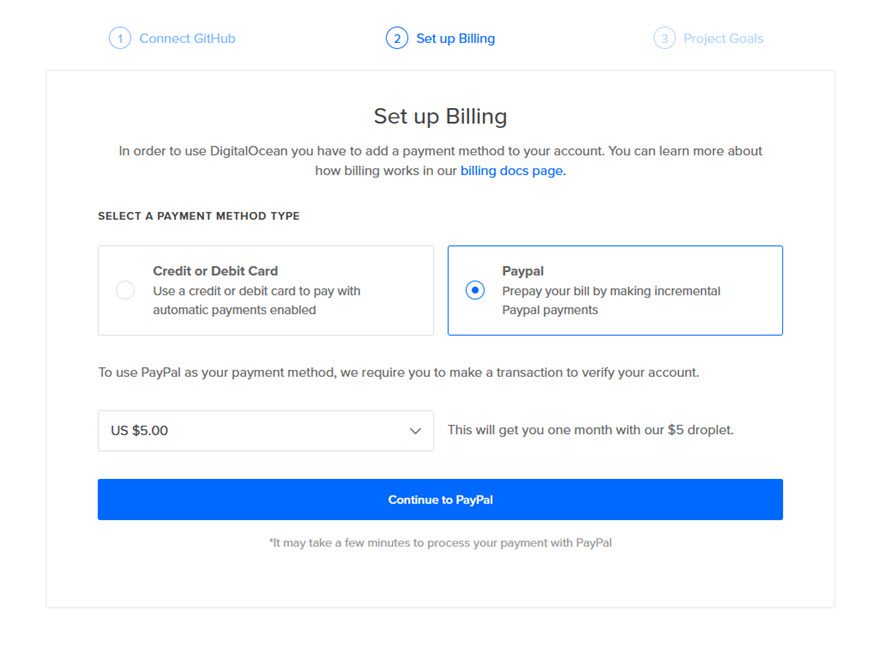Select the Paypal radio button

[475, 291]
